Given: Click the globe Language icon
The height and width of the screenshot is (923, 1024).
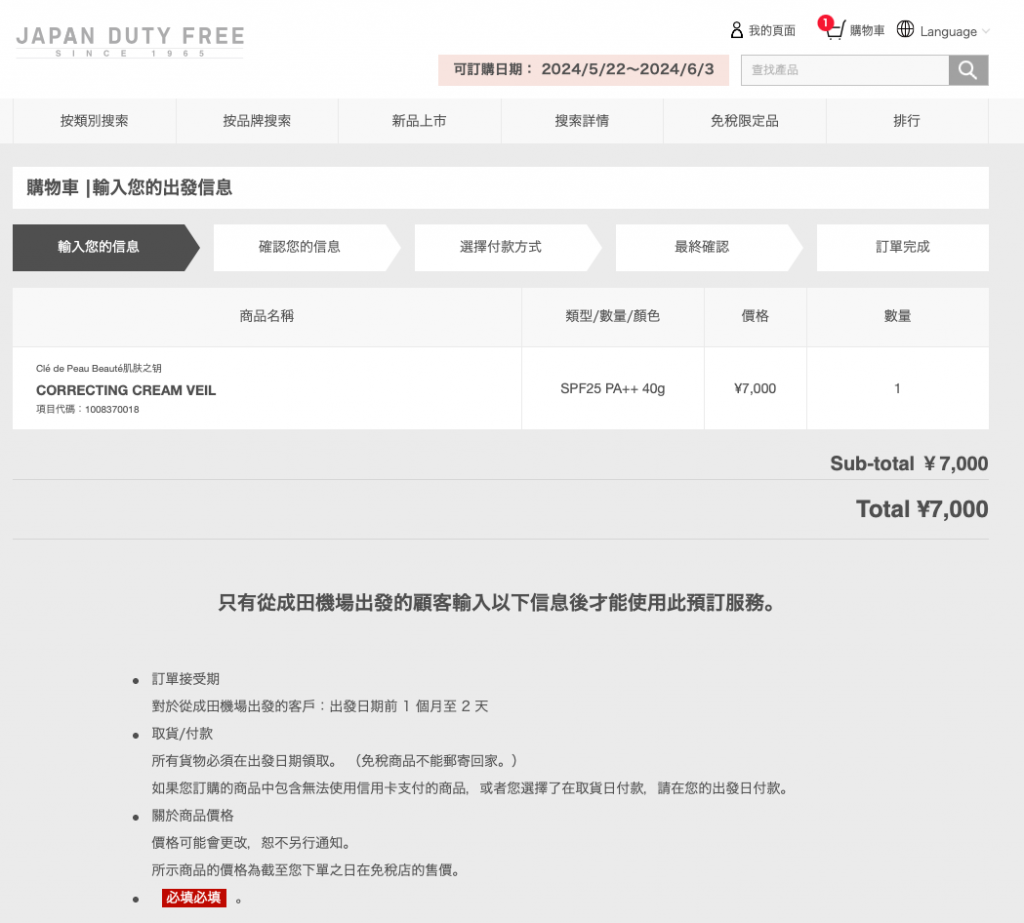Looking at the screenshot, I should 905,30.
